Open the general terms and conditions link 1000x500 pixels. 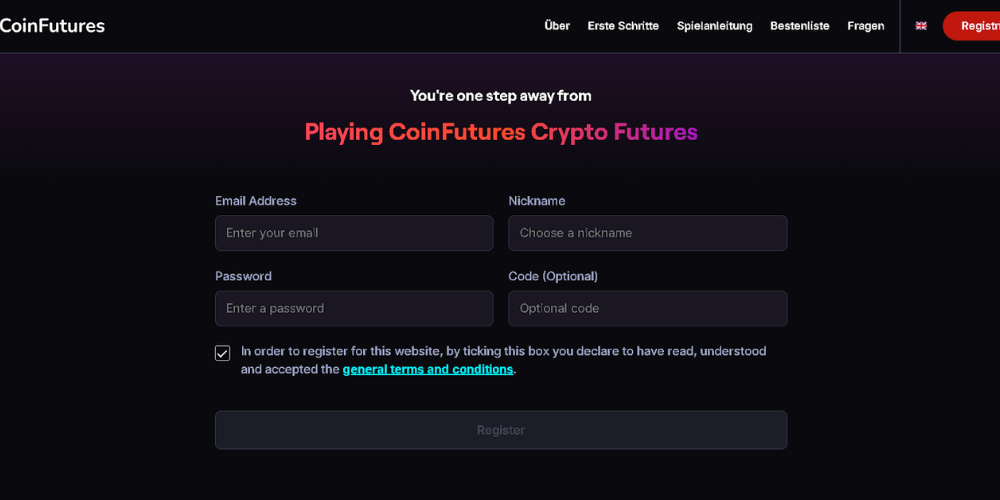427,369
